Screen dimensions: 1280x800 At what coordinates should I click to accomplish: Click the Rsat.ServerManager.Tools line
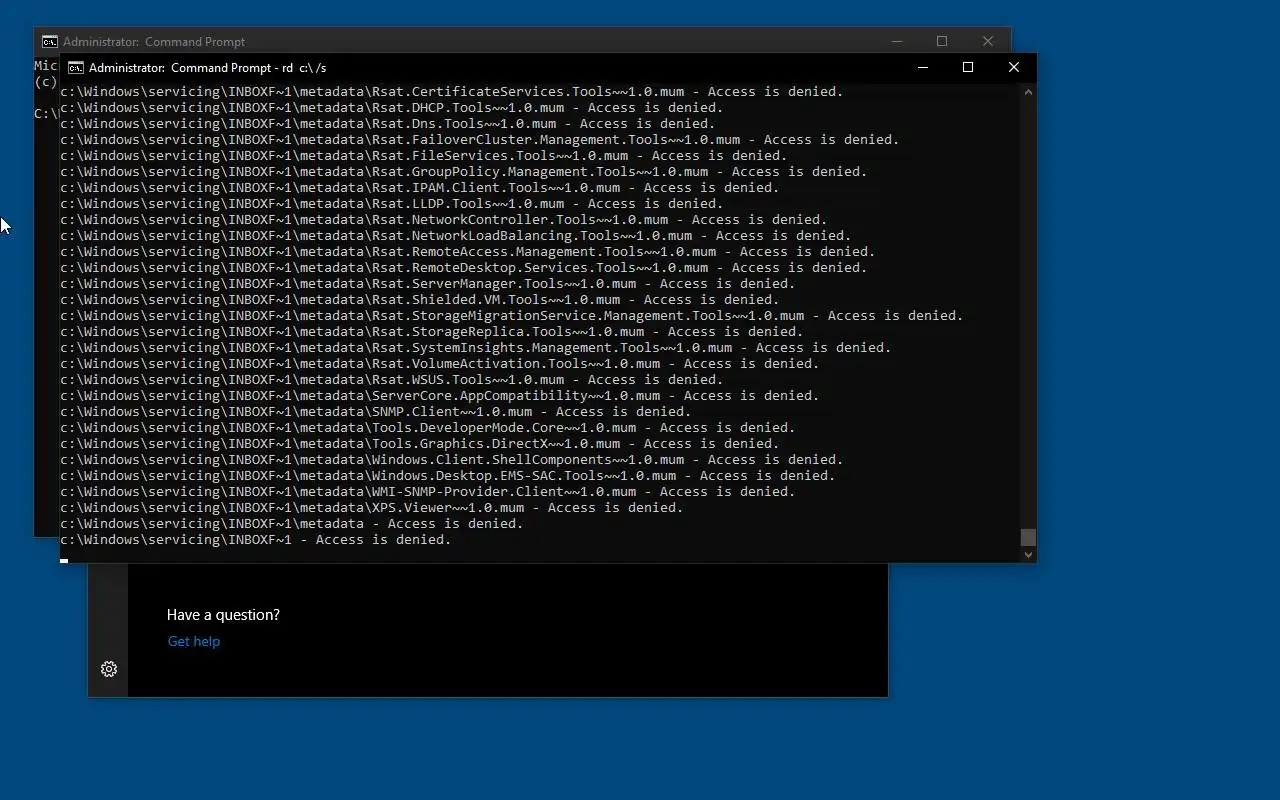(428, 284)
